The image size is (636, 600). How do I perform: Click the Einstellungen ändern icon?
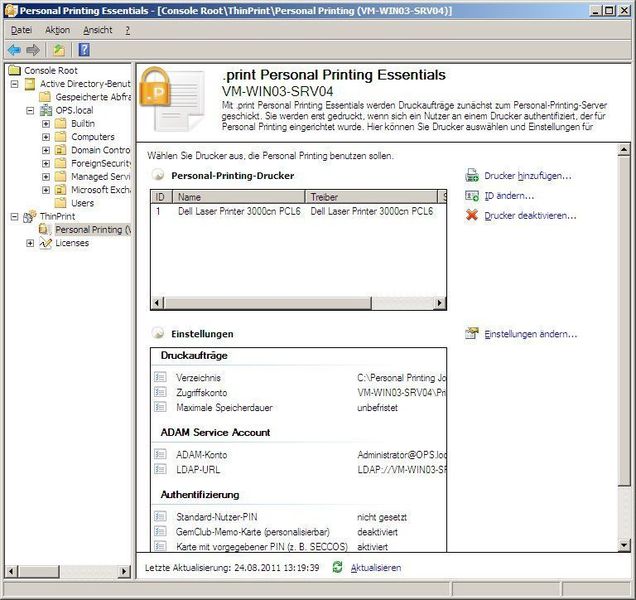point(472,333)
